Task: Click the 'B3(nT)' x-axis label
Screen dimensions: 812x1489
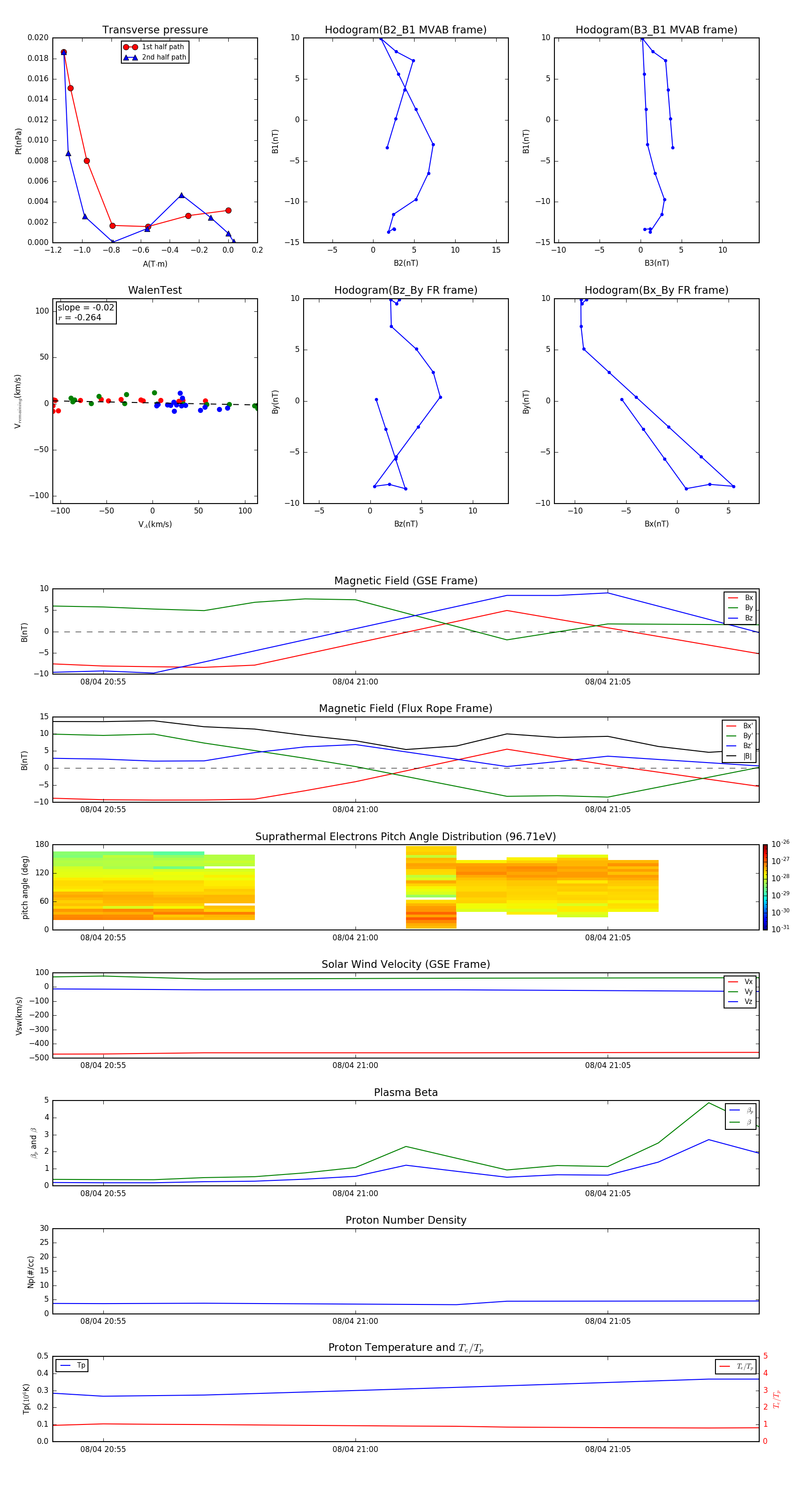Action: [656, 263]
